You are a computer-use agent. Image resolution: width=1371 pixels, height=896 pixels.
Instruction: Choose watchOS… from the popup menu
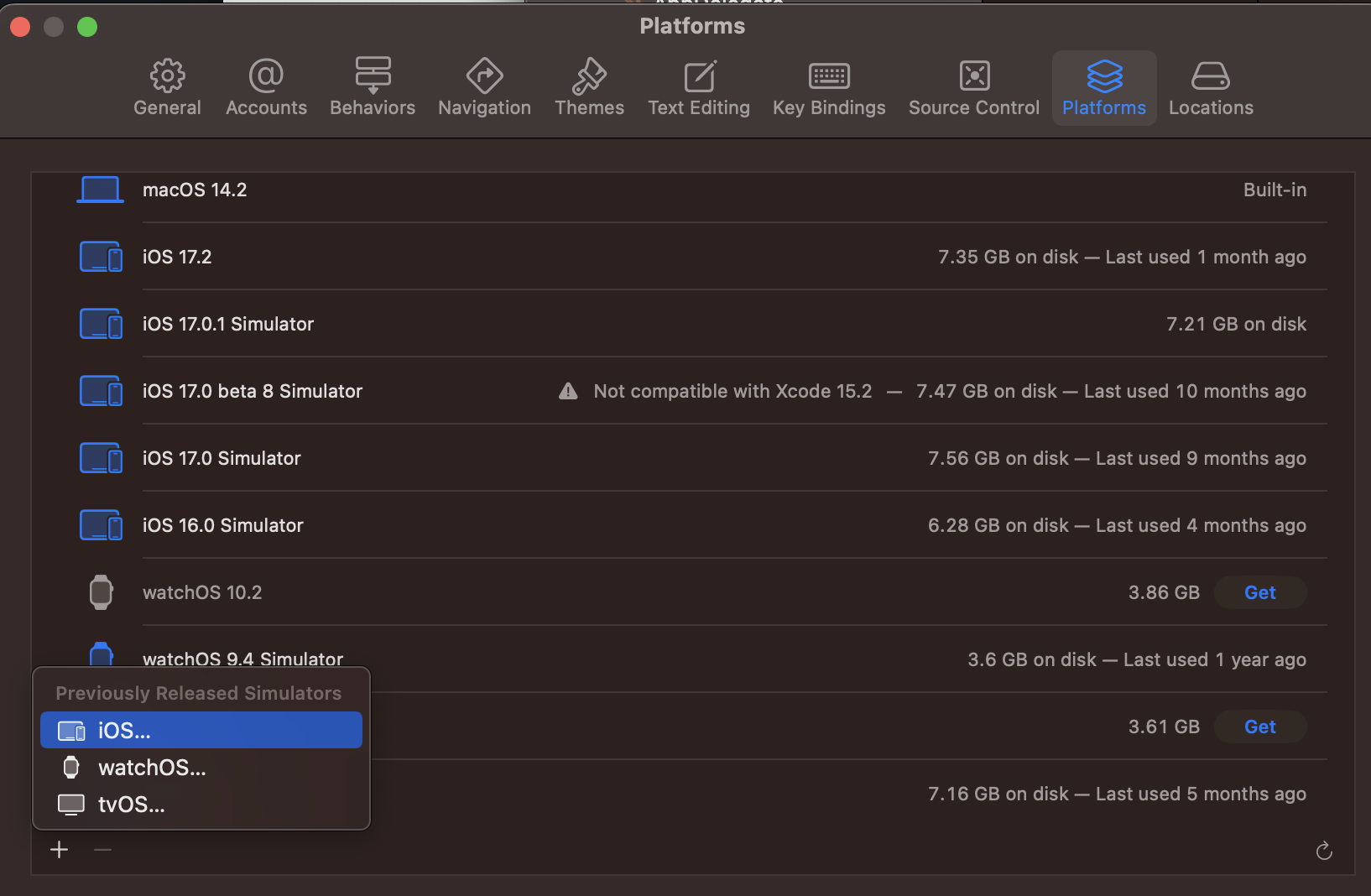[x=201, y=767]
